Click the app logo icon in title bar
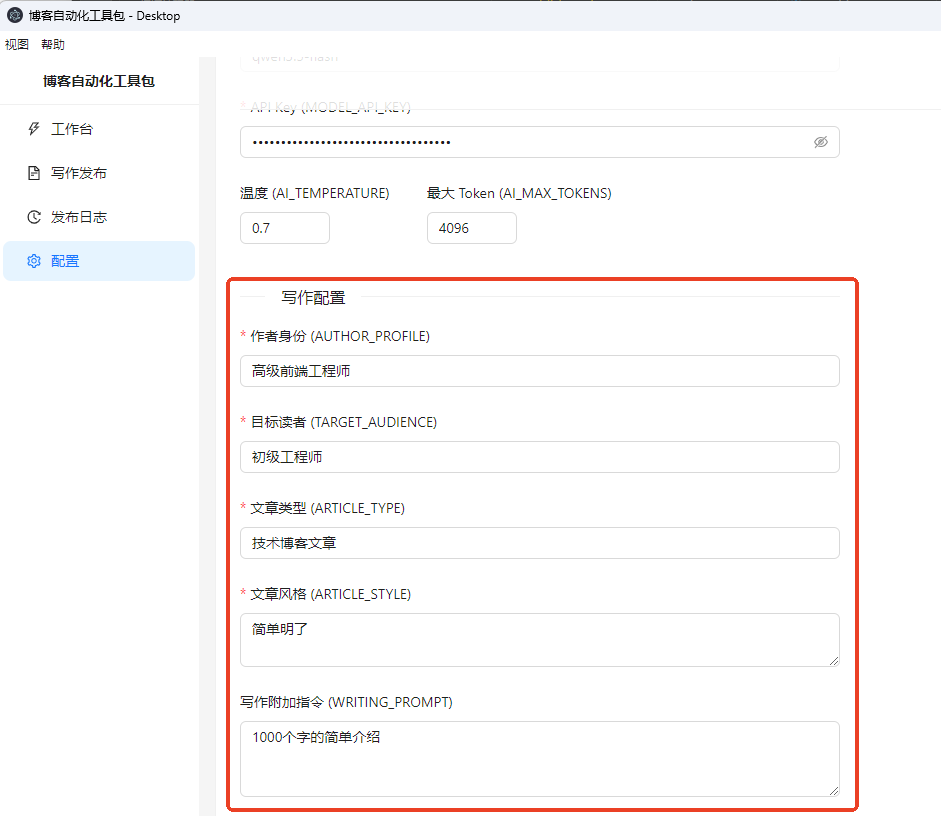Image resolution: width=941 pixels, height=816 pixels. pyautogui.click(x=14, y=16)
